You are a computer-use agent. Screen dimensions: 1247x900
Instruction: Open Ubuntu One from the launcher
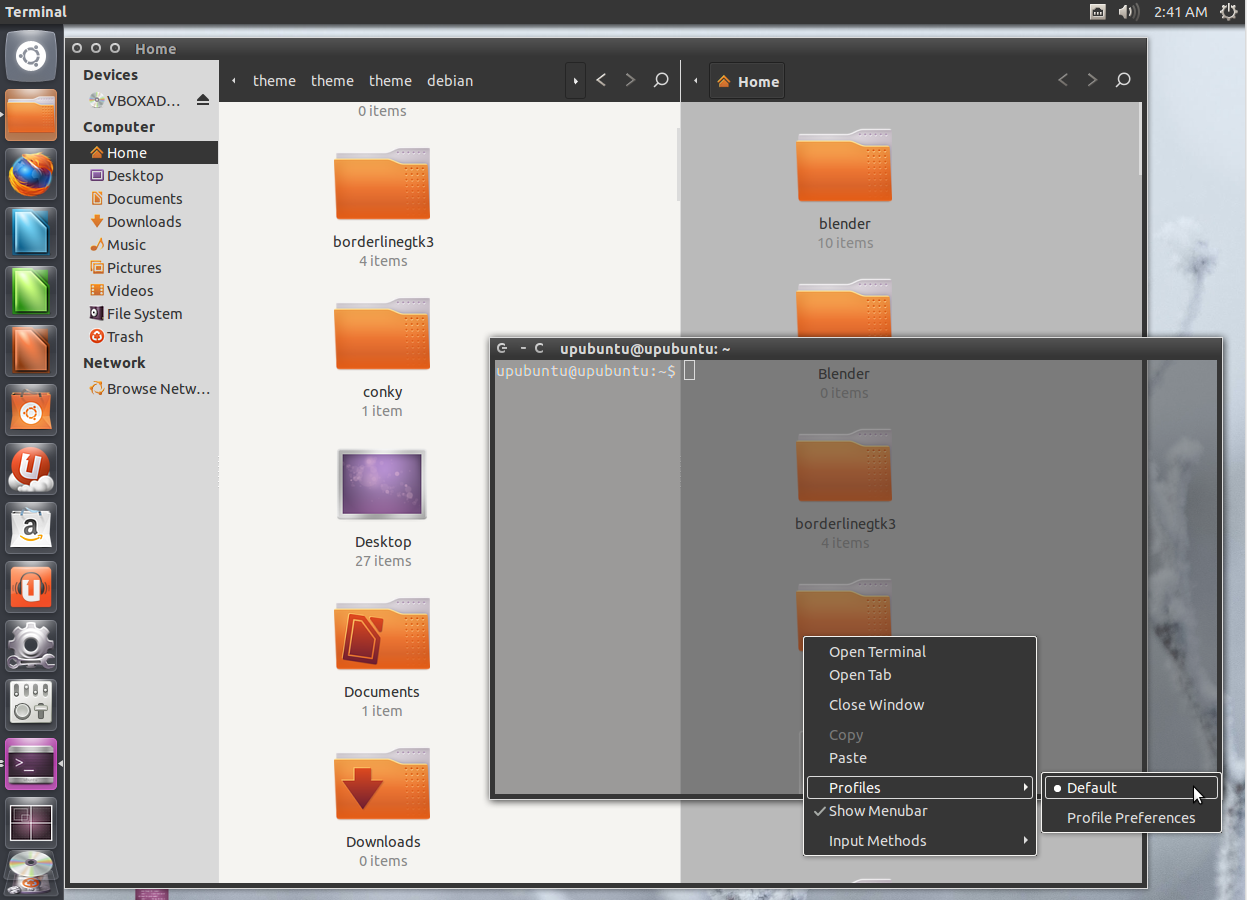click(31, 469)
